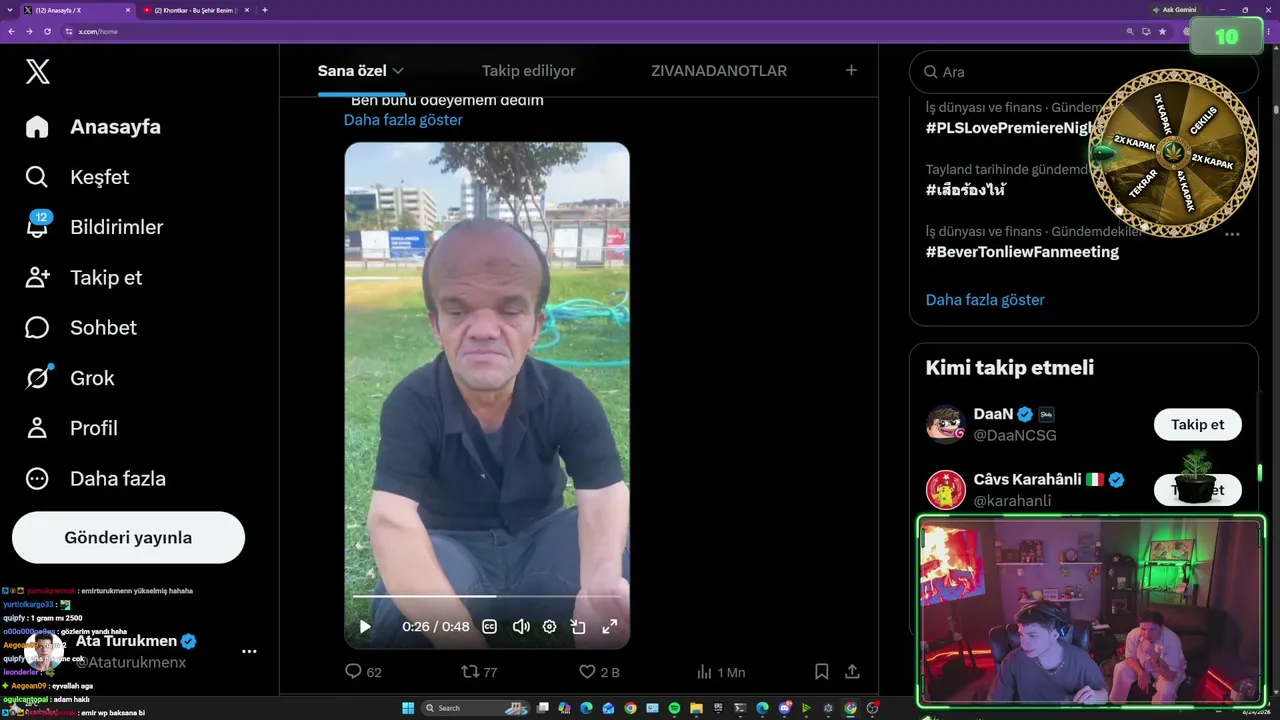Click Câvs Karahânli's profile avatar
This screenshot has width=1280, height=720.
coord(945,489)
